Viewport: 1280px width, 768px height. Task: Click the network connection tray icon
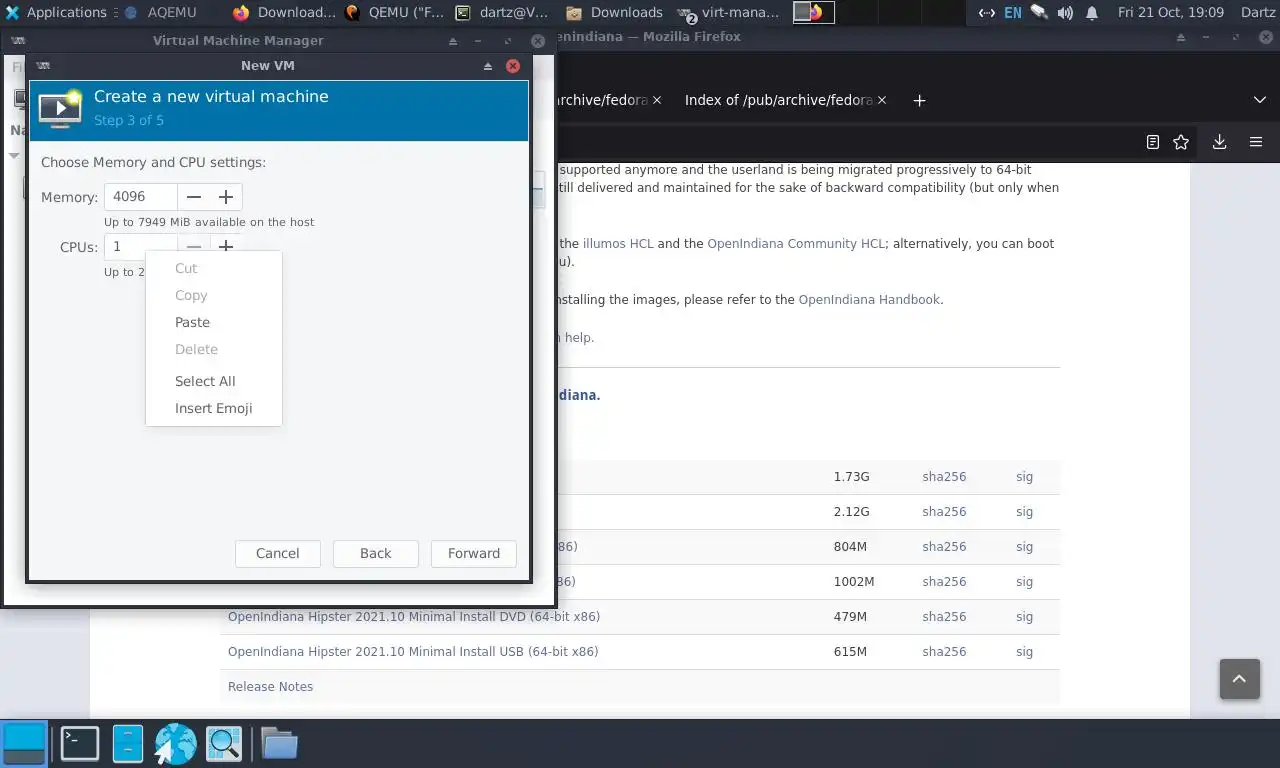(986, 12)
